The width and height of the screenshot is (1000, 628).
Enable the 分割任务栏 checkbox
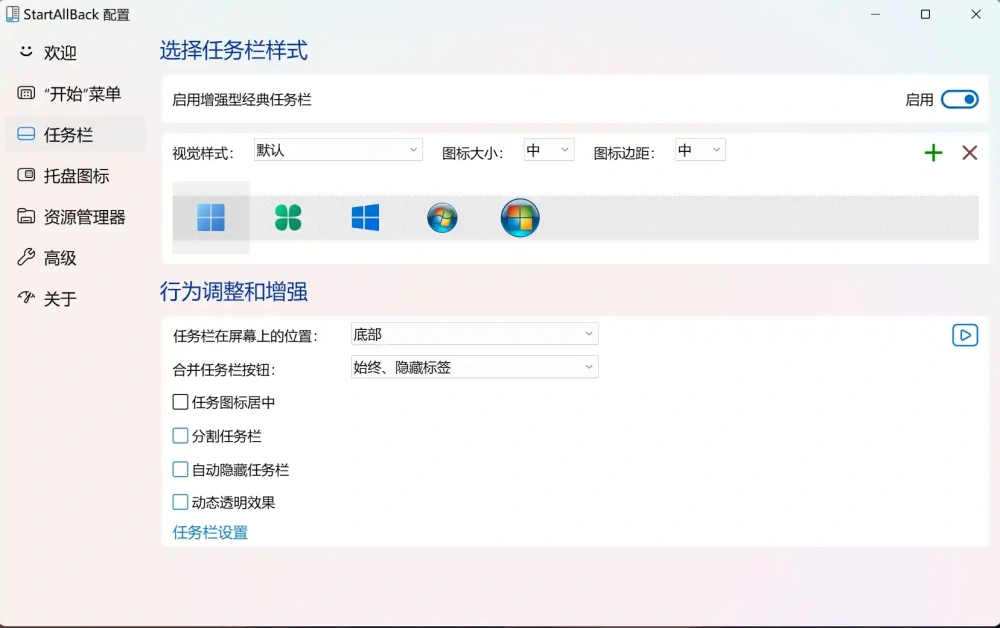(x=180, y=435)
